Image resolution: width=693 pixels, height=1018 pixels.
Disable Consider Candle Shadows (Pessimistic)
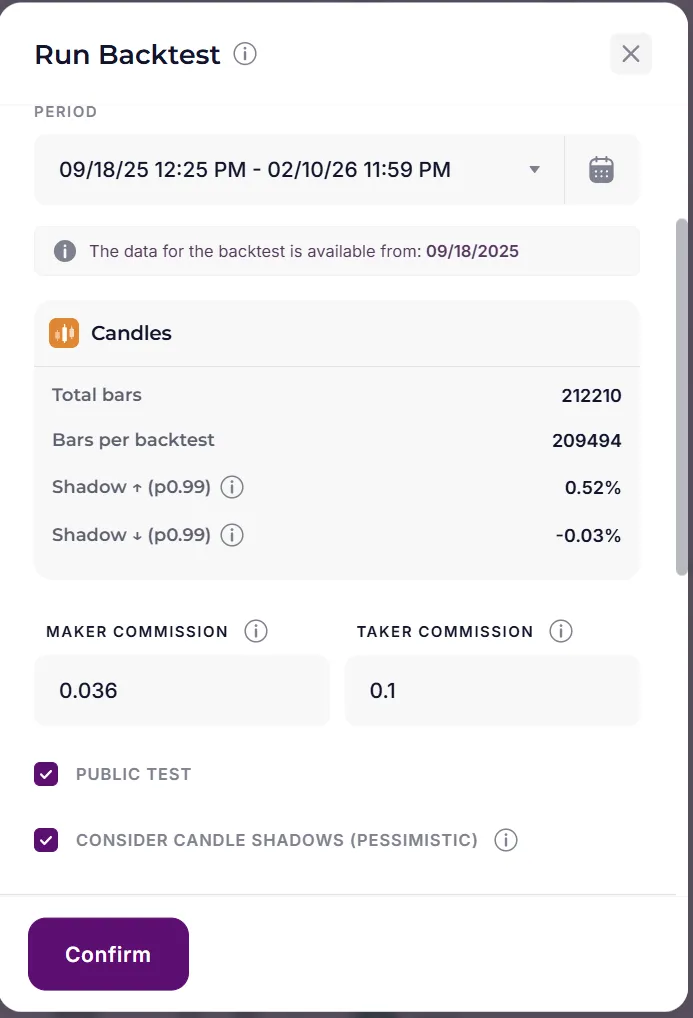pyautogui.click(x=45, y=840)
